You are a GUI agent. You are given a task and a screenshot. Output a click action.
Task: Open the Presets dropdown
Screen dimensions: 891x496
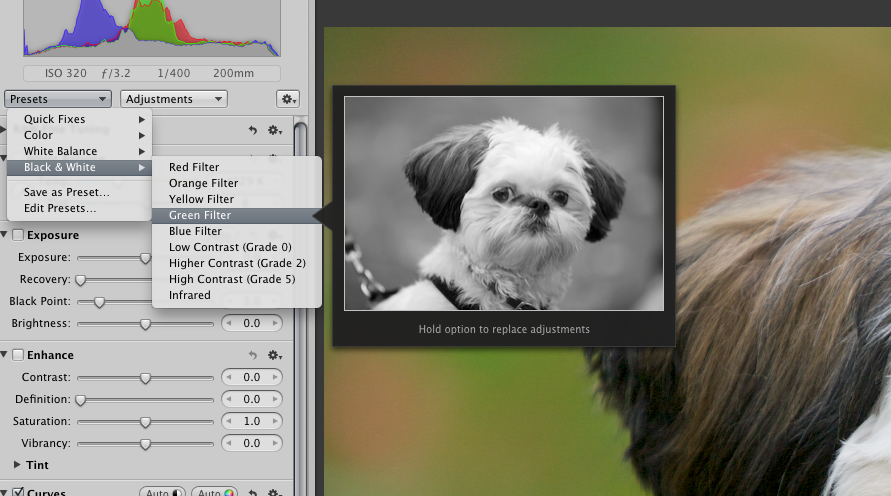click(57, 99)
